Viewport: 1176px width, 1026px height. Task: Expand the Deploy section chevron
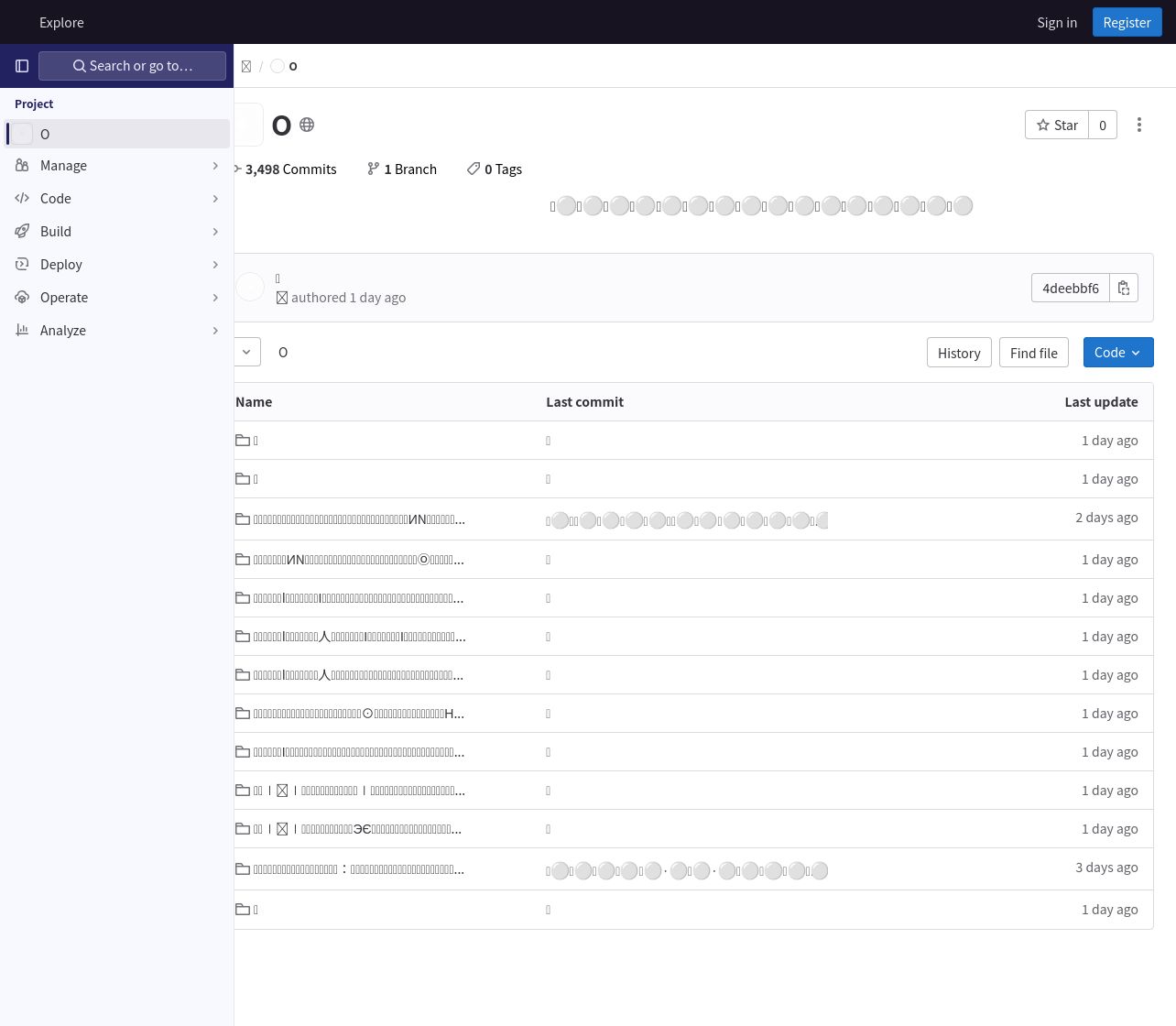215,265
